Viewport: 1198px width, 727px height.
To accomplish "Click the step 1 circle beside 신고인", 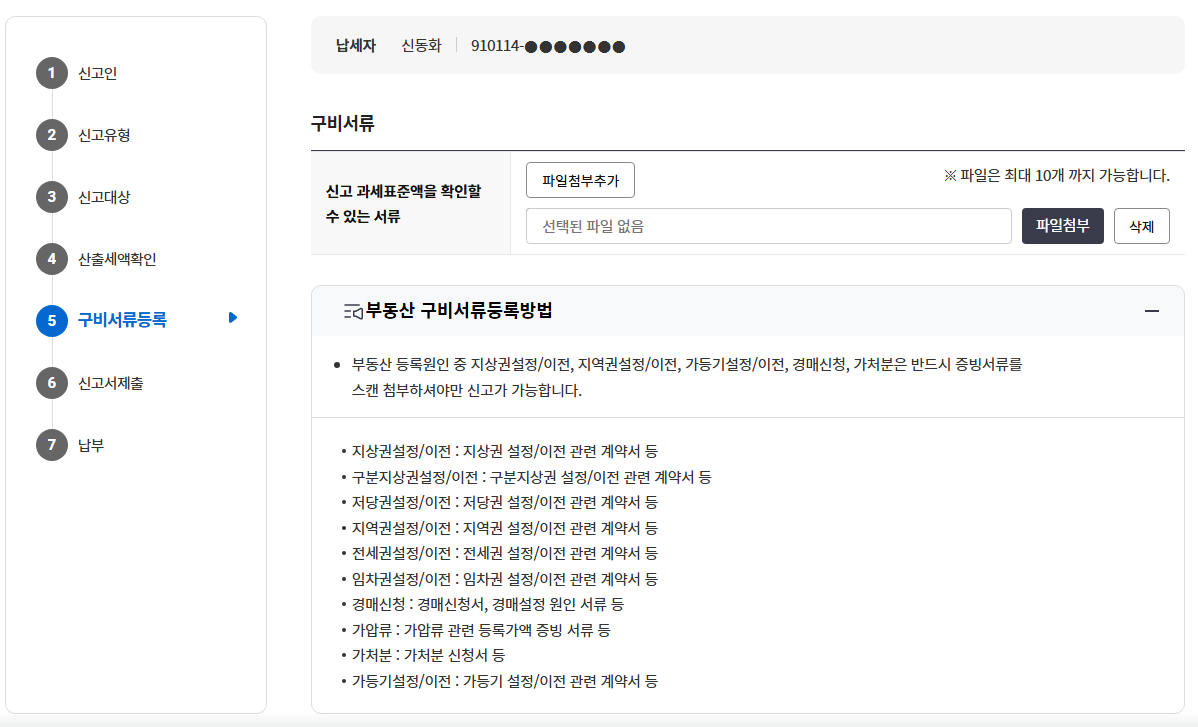I will coord(51,73).
